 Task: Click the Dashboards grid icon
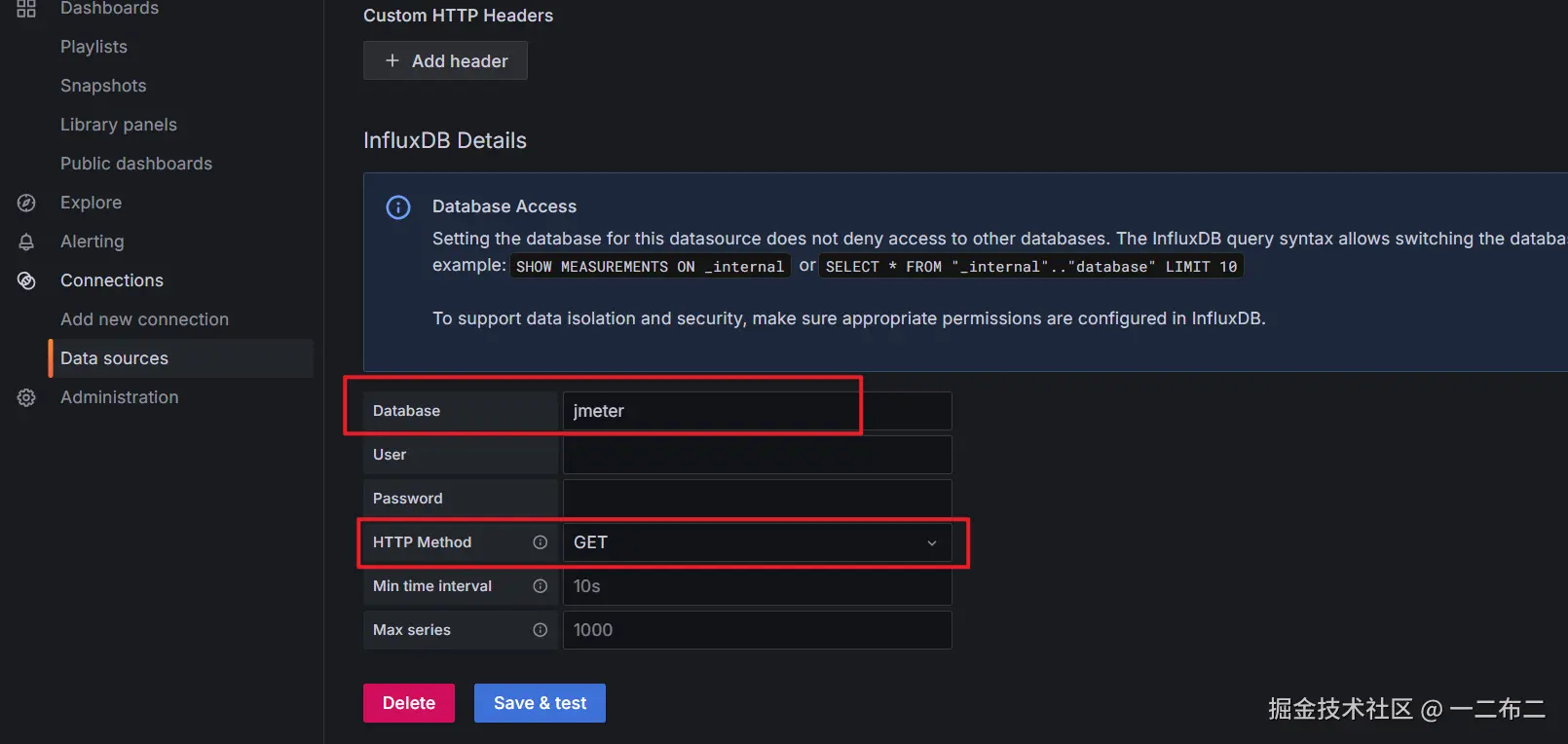click(x=26, y=9)
